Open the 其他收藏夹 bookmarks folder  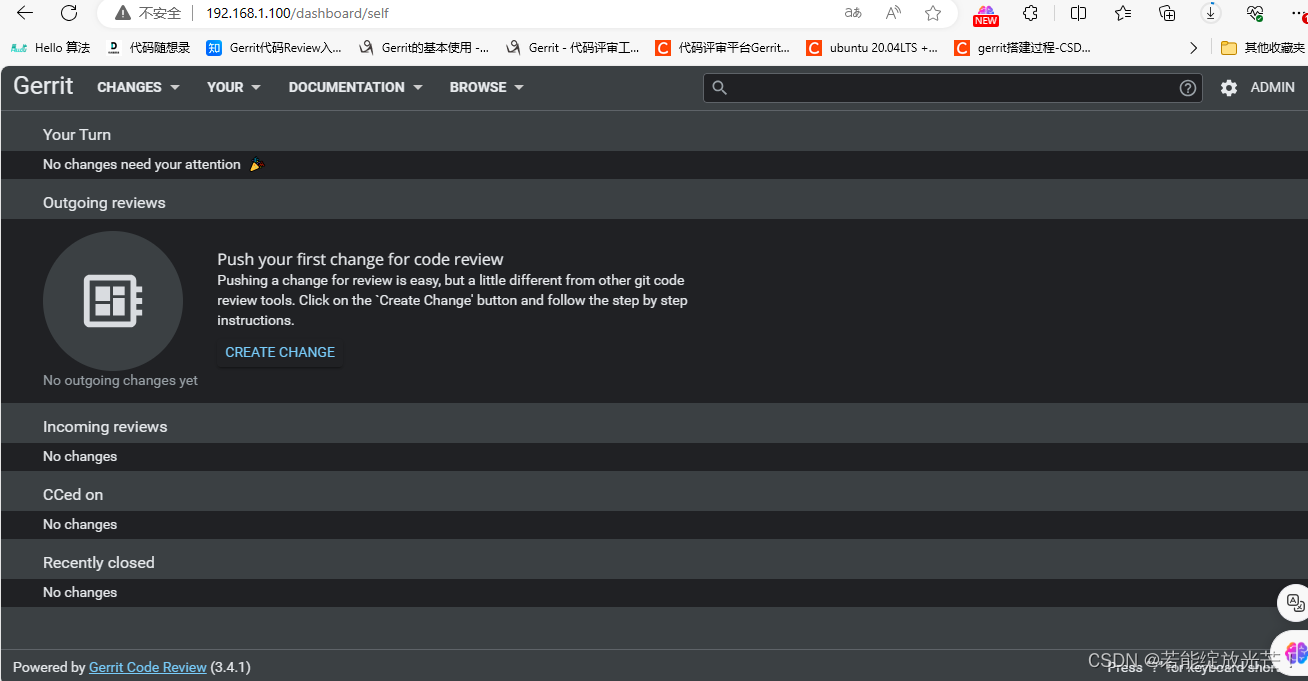1263,47
